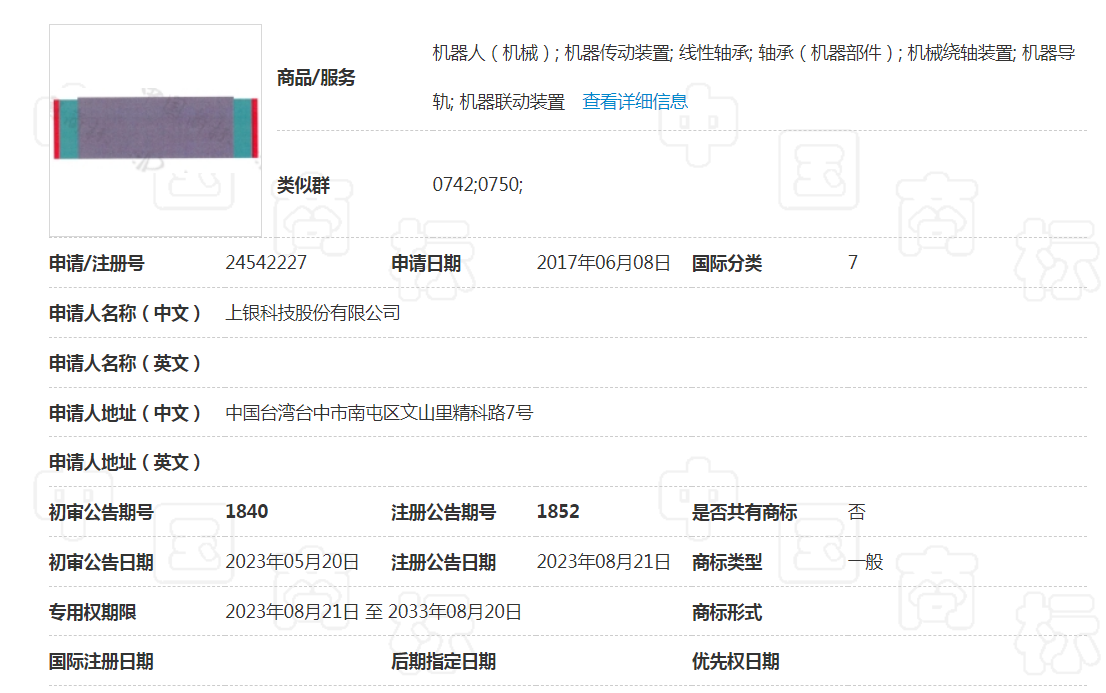Image resolution: width=1106 pixels, height=693 pixels.
Task: Select the 初审公告期号 label
Action: 101,513
